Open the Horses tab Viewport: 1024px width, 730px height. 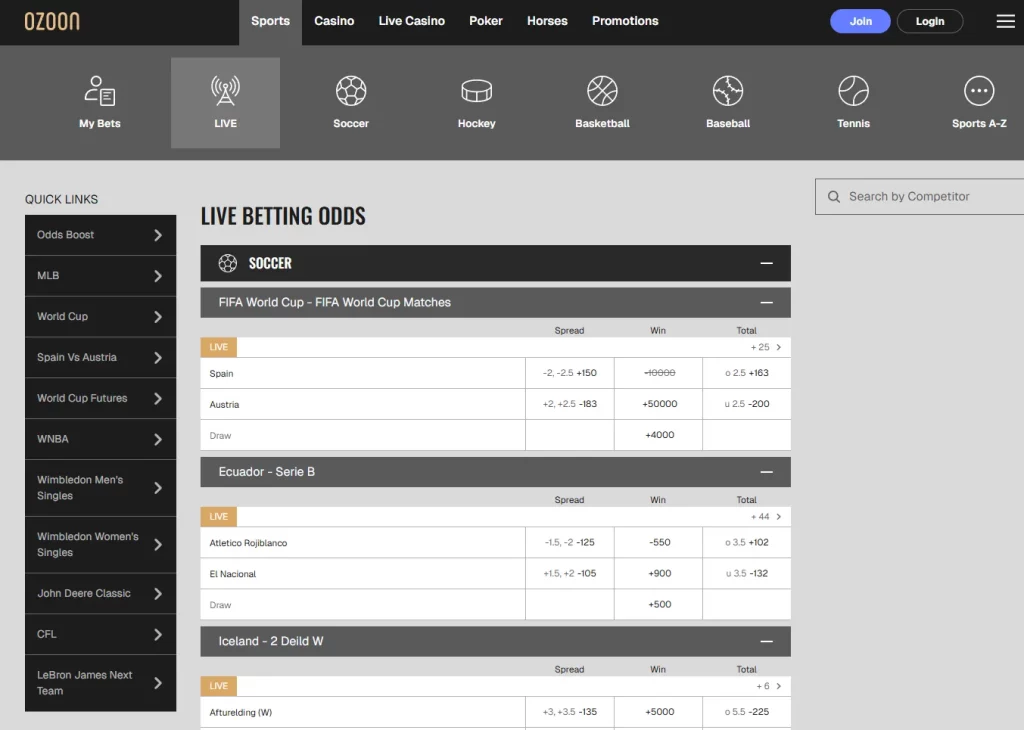[x=547, y=22]
